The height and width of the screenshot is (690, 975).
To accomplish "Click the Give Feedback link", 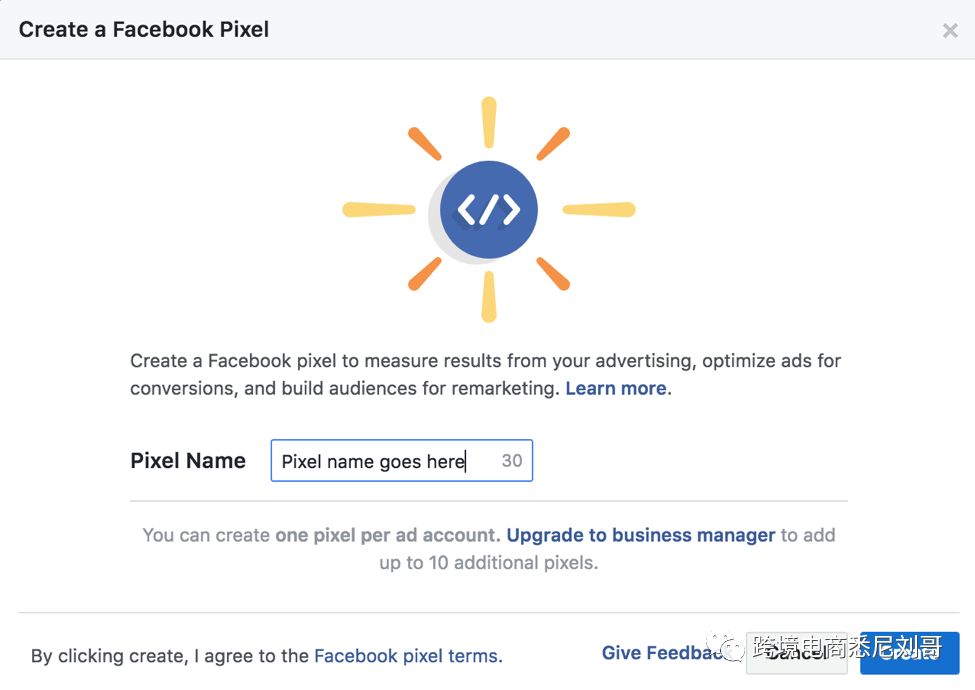I will pyautogui.click(x=660, y=652).
